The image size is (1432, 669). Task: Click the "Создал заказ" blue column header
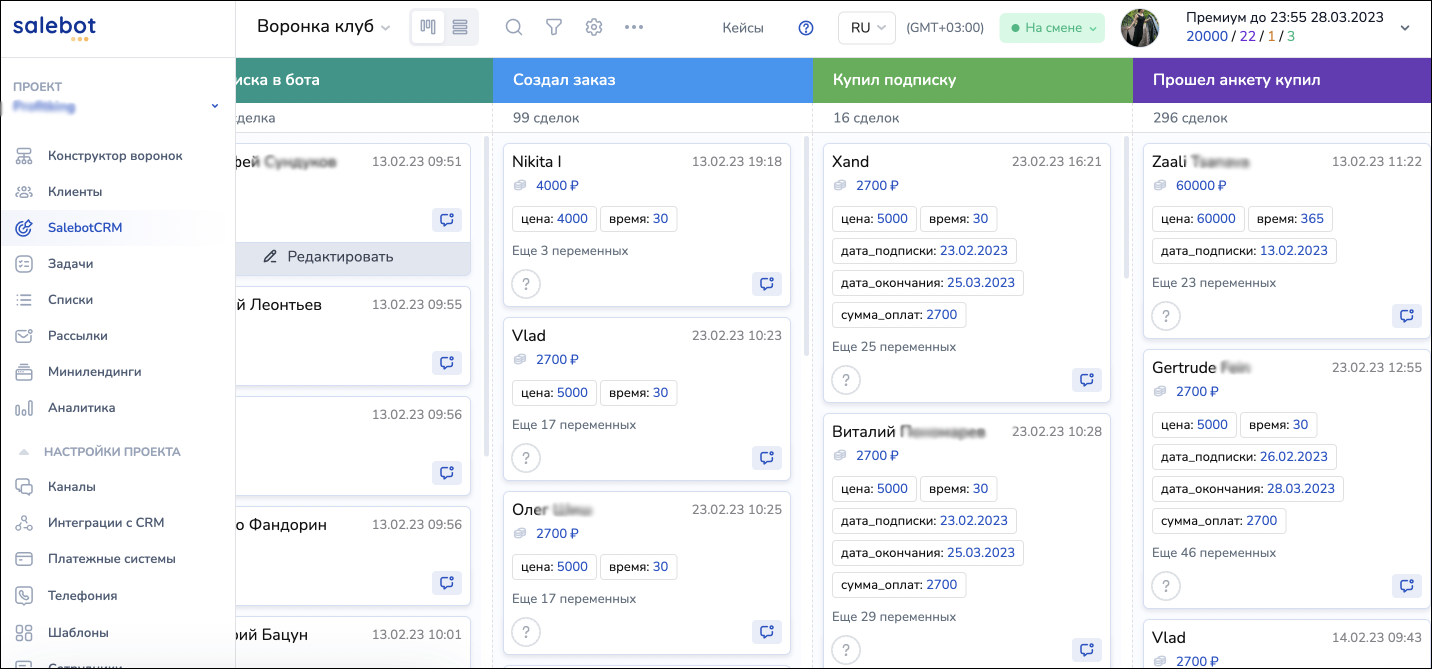[653, 80]
